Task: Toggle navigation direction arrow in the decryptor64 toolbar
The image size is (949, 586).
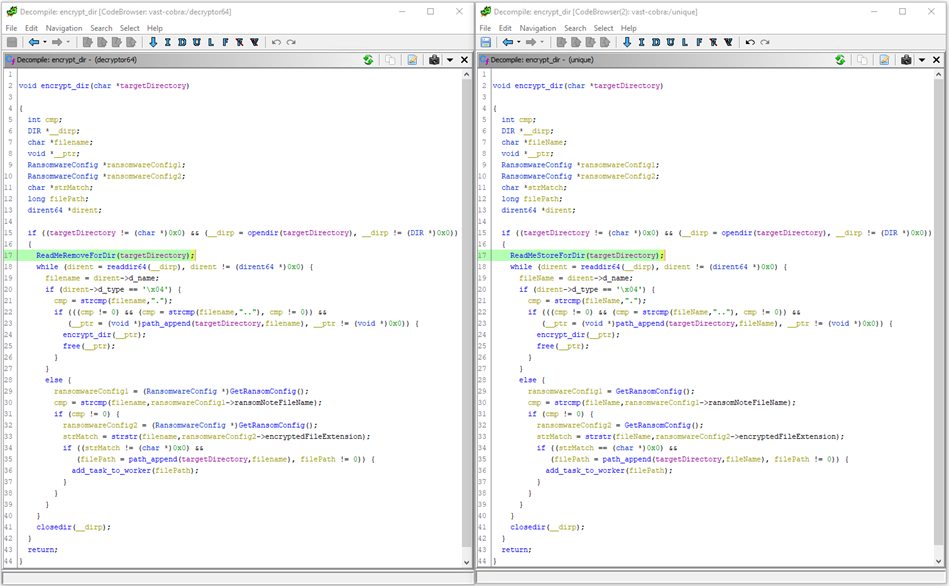Action: tap(153, 42)
